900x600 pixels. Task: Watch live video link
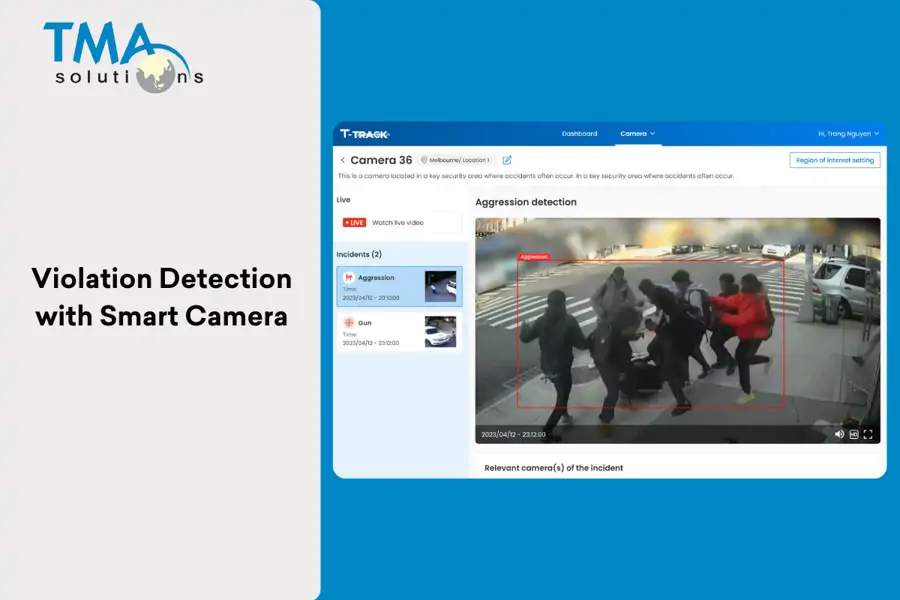coord(398,223)
